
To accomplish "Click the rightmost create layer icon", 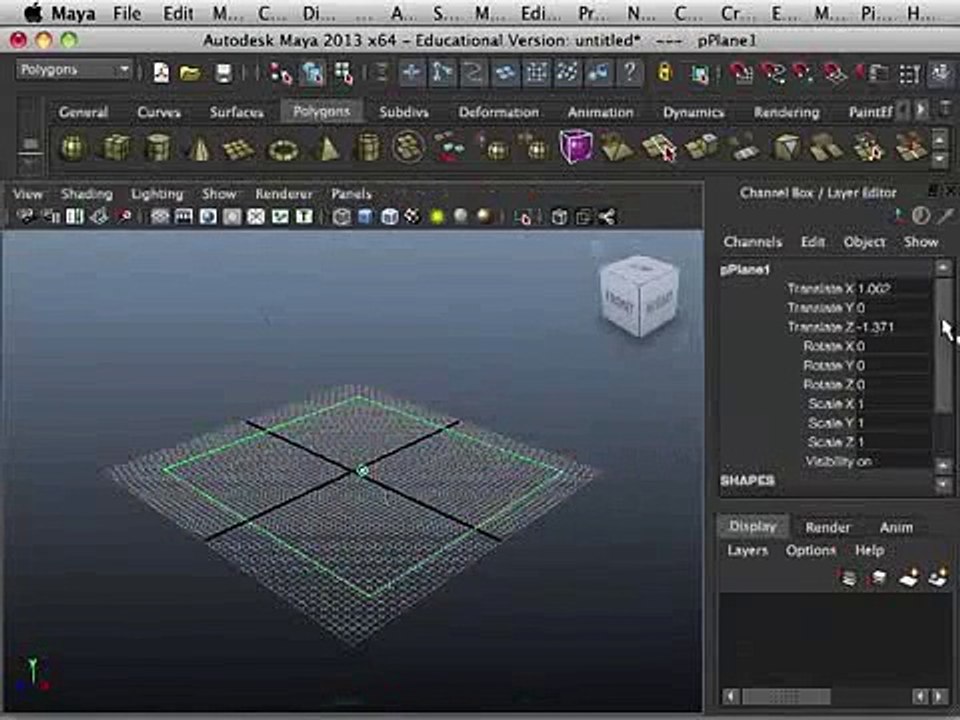I will [937, 577].
